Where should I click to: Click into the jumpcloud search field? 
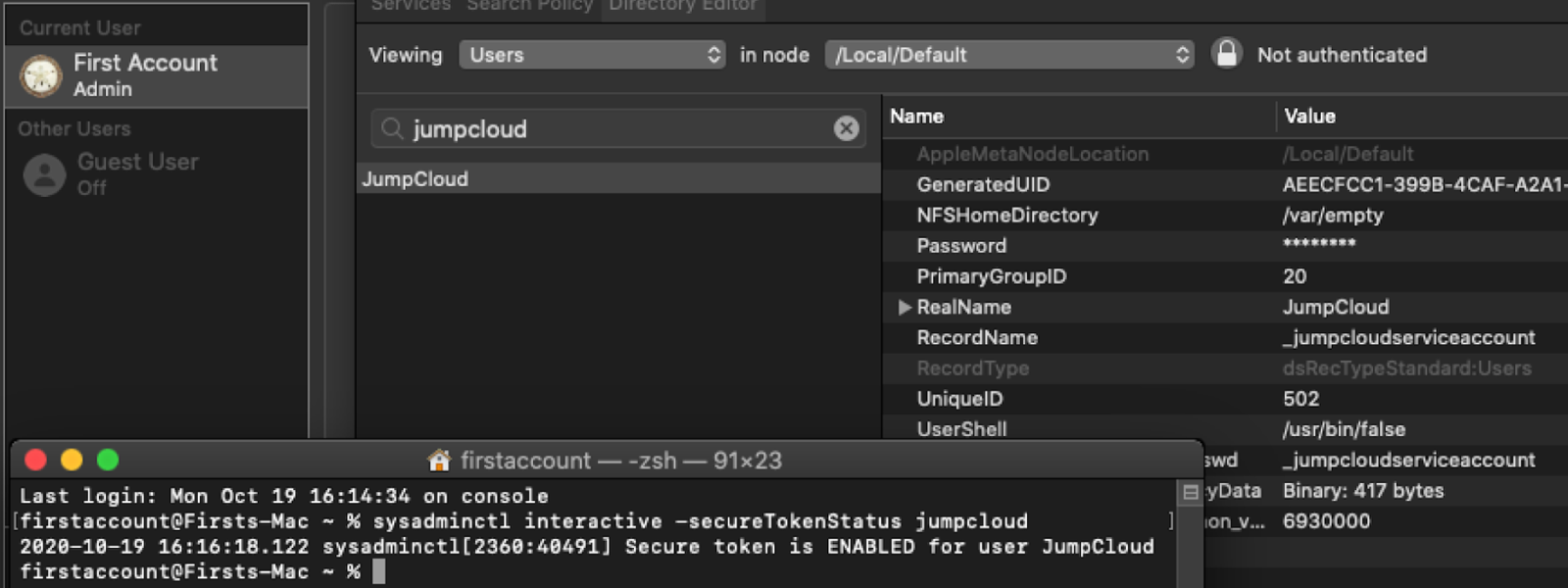(x=617, y=128)
